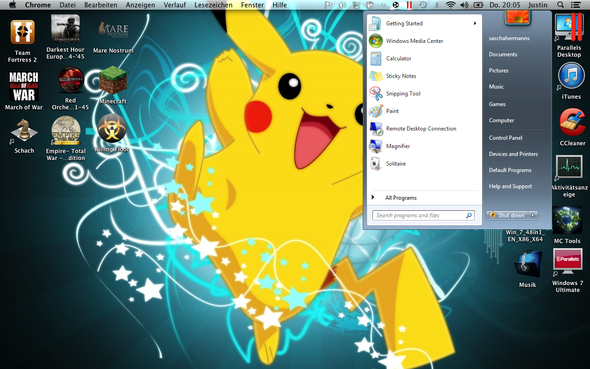Screen dimensions: 590x369
Task: Open Games from Start menu
Action: tap(497, 104)
